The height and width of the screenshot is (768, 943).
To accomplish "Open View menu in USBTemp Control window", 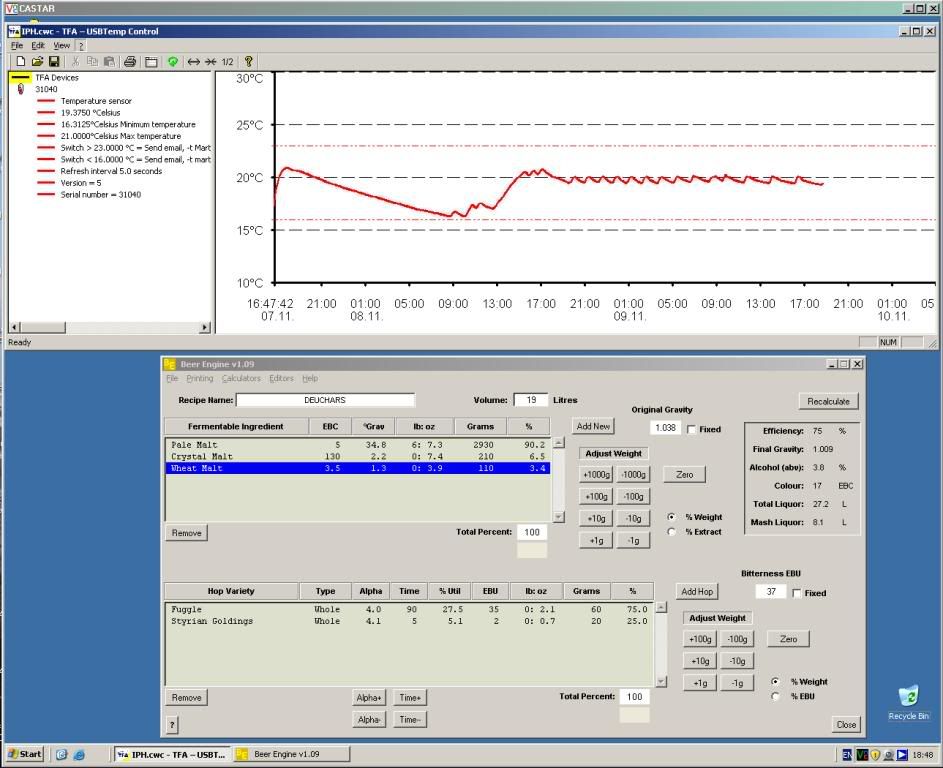I will pyautogui.click(x=62, y=46).
